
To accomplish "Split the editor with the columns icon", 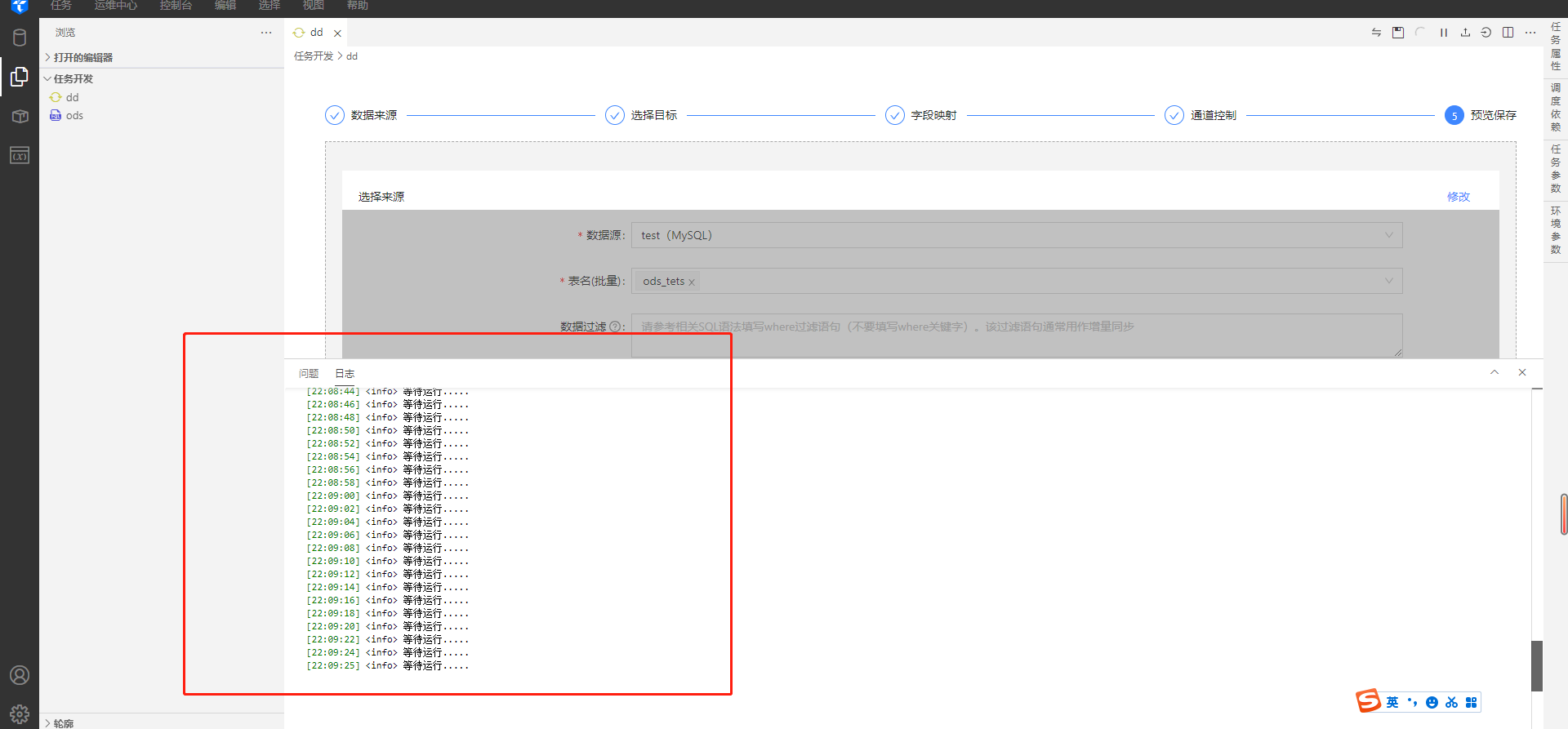I will pos(1508,33).
